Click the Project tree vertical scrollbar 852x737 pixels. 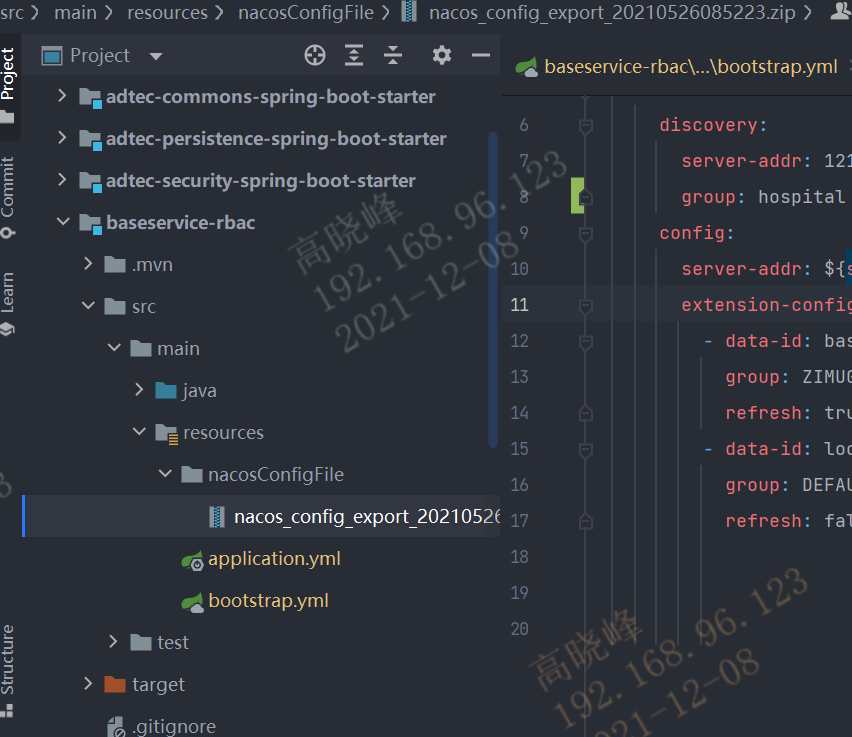pyautogui.click(x=493, y=290)
